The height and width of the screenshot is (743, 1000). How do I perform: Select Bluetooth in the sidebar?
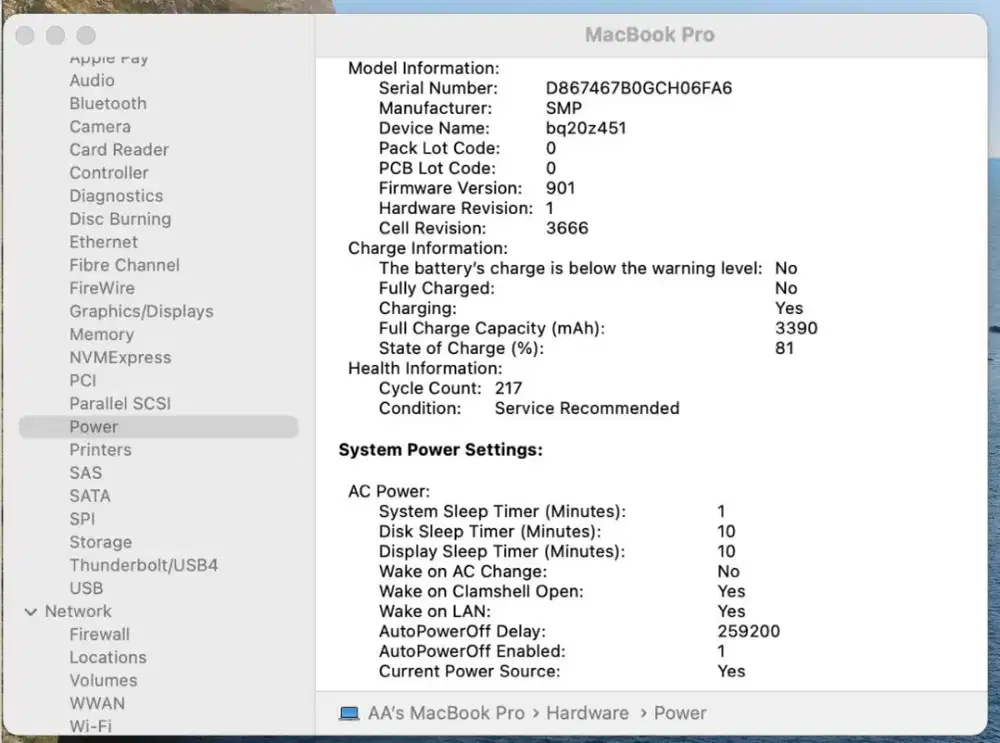[x=107, y=103]
